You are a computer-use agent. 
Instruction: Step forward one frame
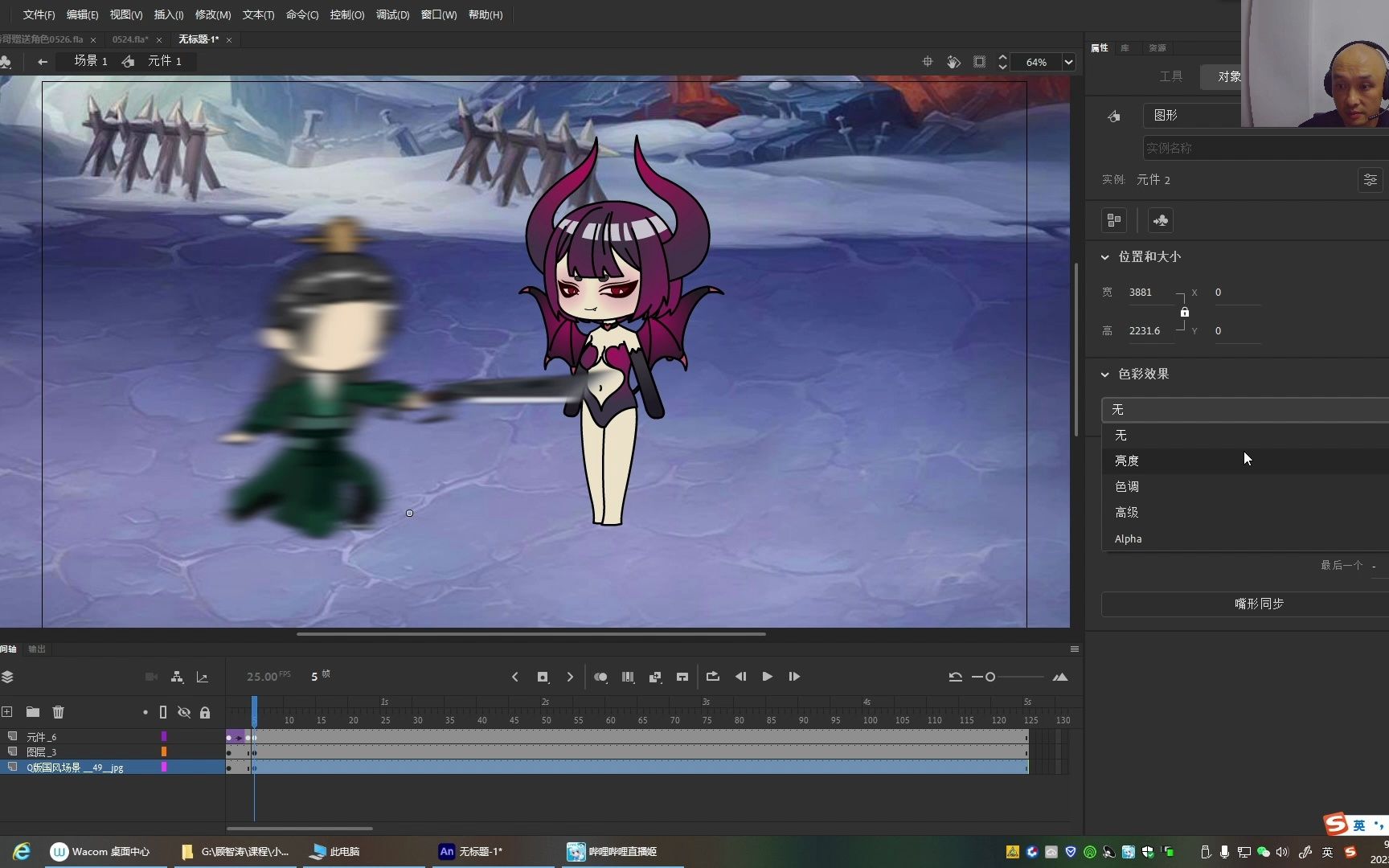click(x=794, y=677)
